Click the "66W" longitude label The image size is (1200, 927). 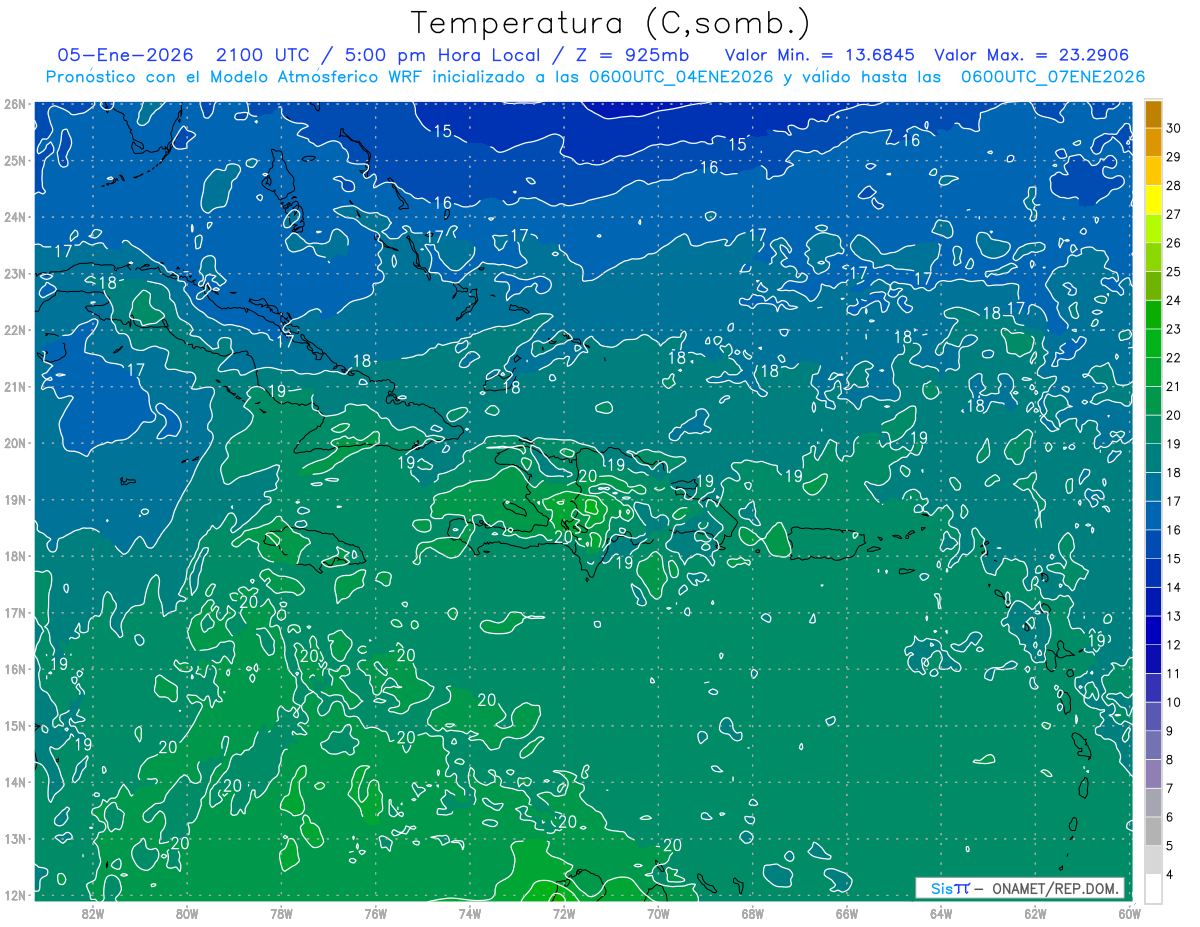(x=847, y=913)
